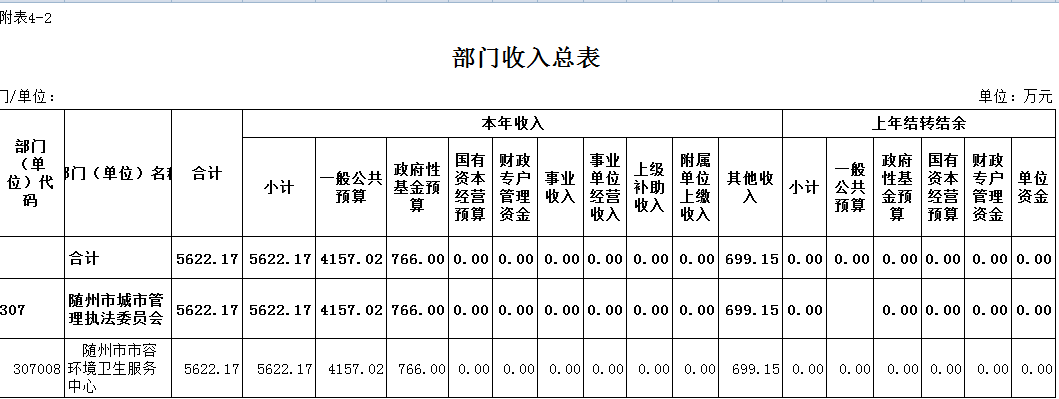Screen dimensions: 1059x399
Task: Select the 事业收入 header cell
Action: click(560, 187)
